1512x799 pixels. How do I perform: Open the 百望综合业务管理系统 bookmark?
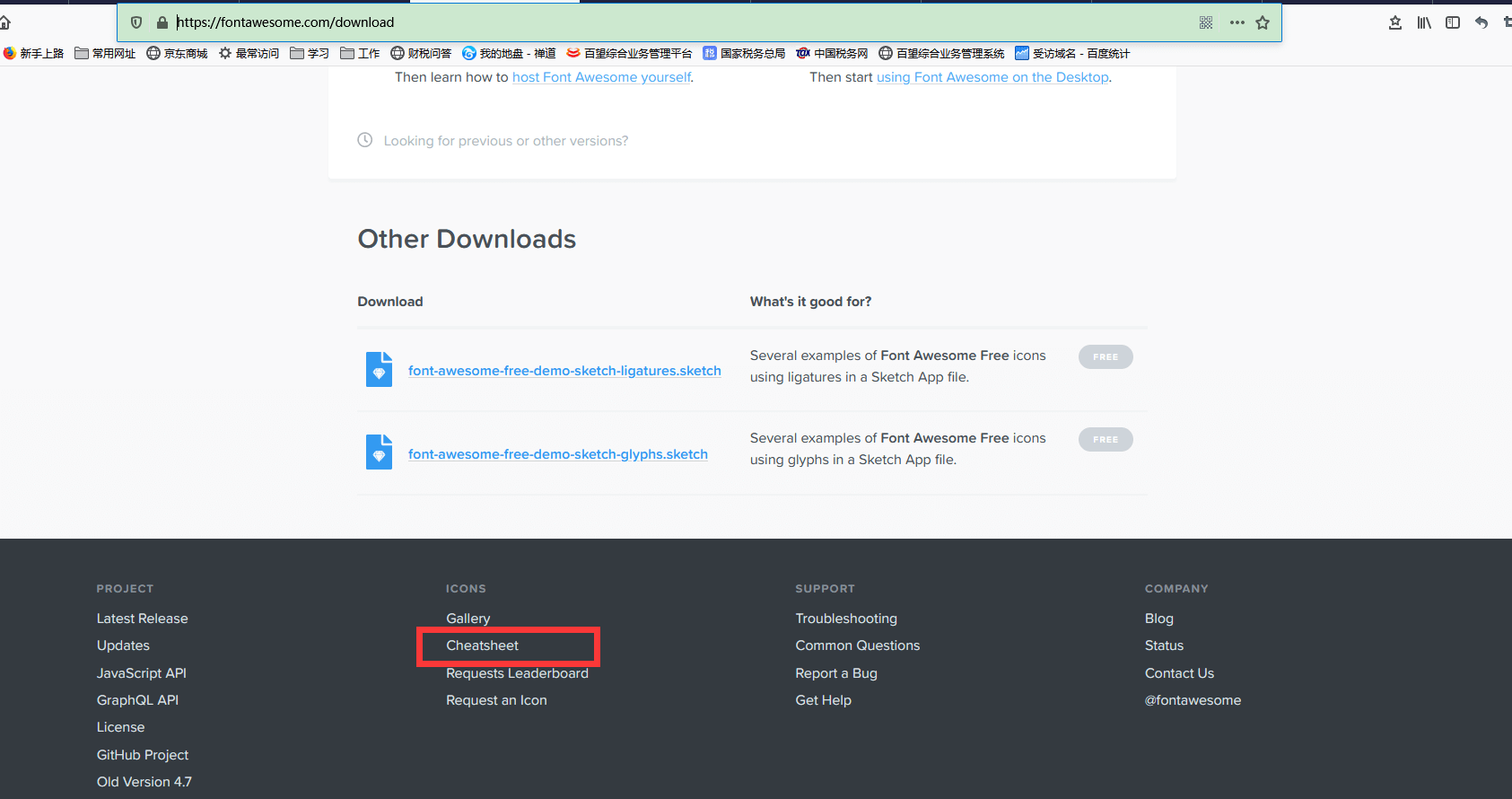[x=941, y=53]
